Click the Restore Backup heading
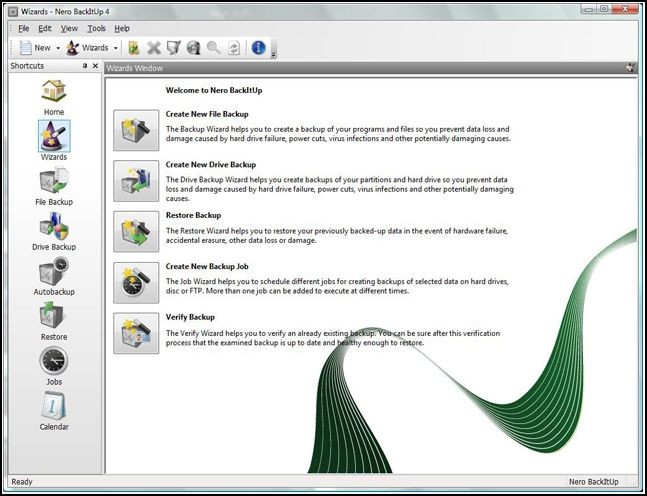The height and width of the screenshot is (496, 647). click(193, 215)
